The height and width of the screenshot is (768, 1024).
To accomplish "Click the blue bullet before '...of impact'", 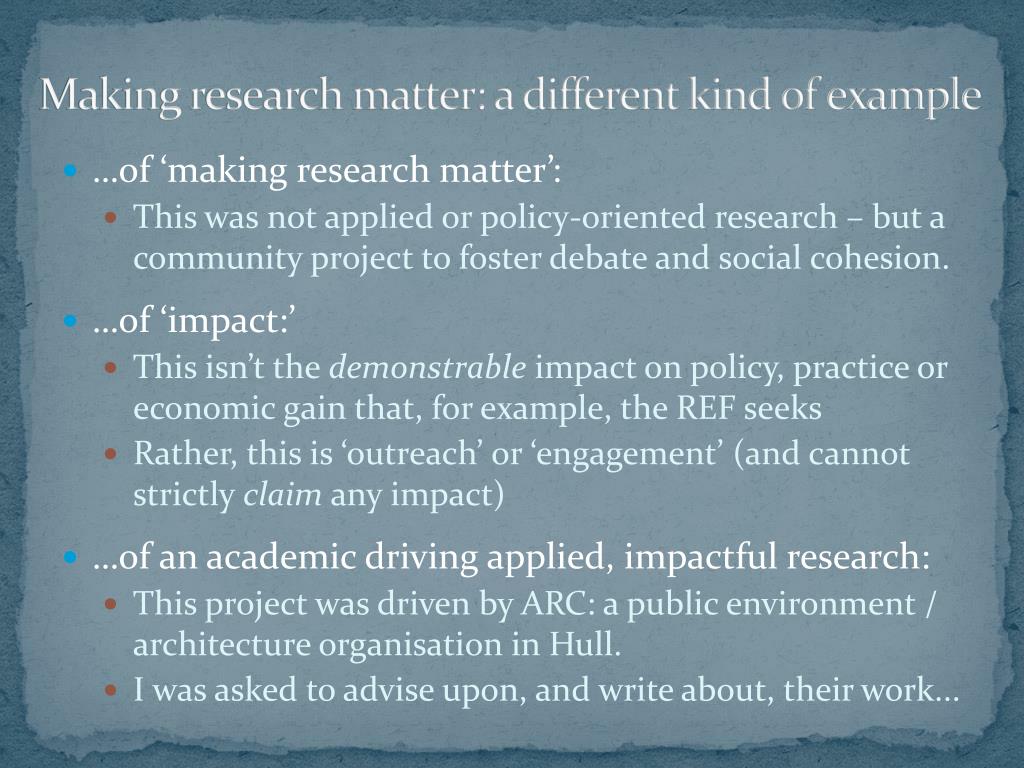I will pyautogui.click(x=71, y=321).
